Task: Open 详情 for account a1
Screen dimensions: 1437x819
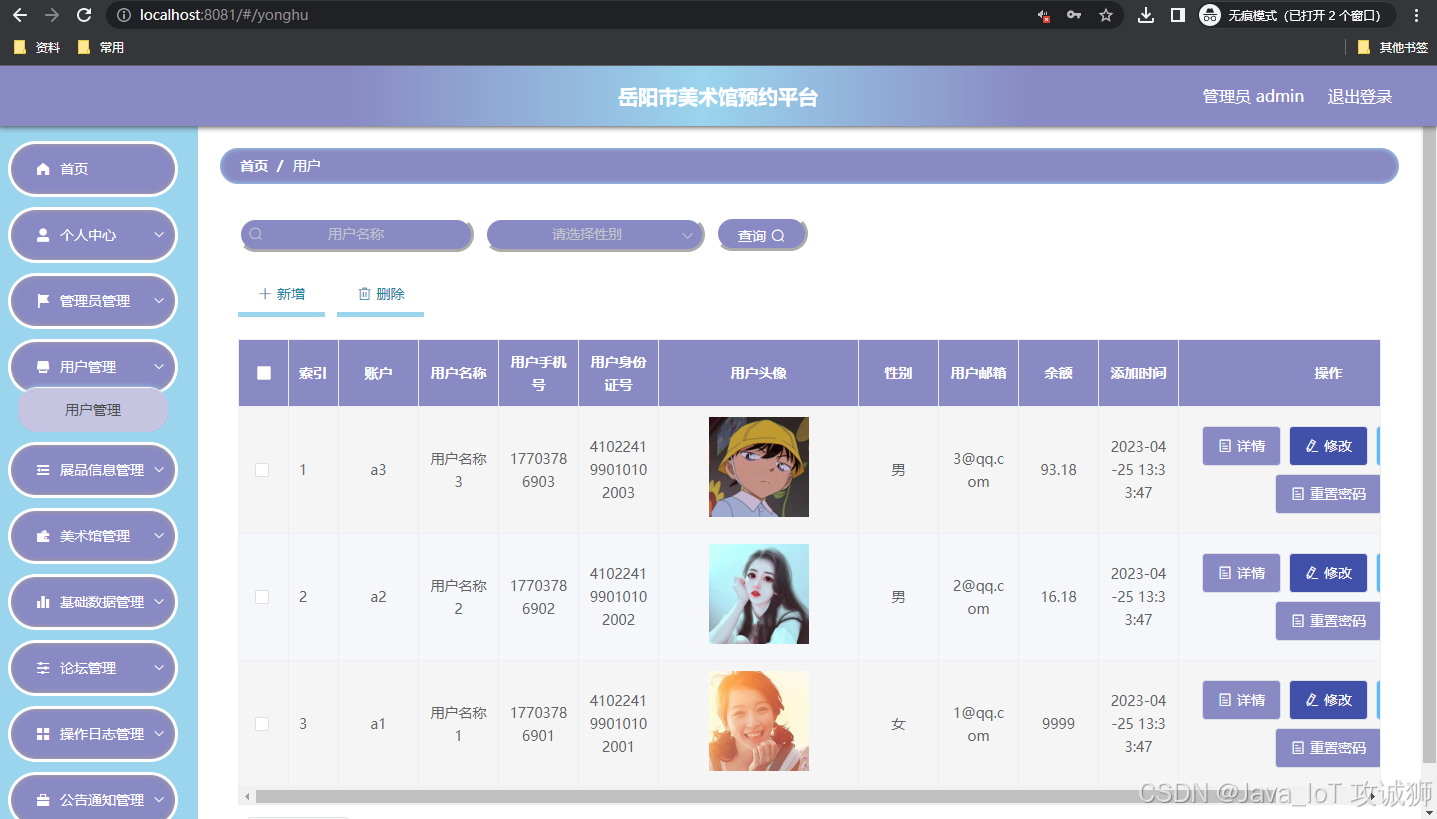Action: pos(1241,700)
